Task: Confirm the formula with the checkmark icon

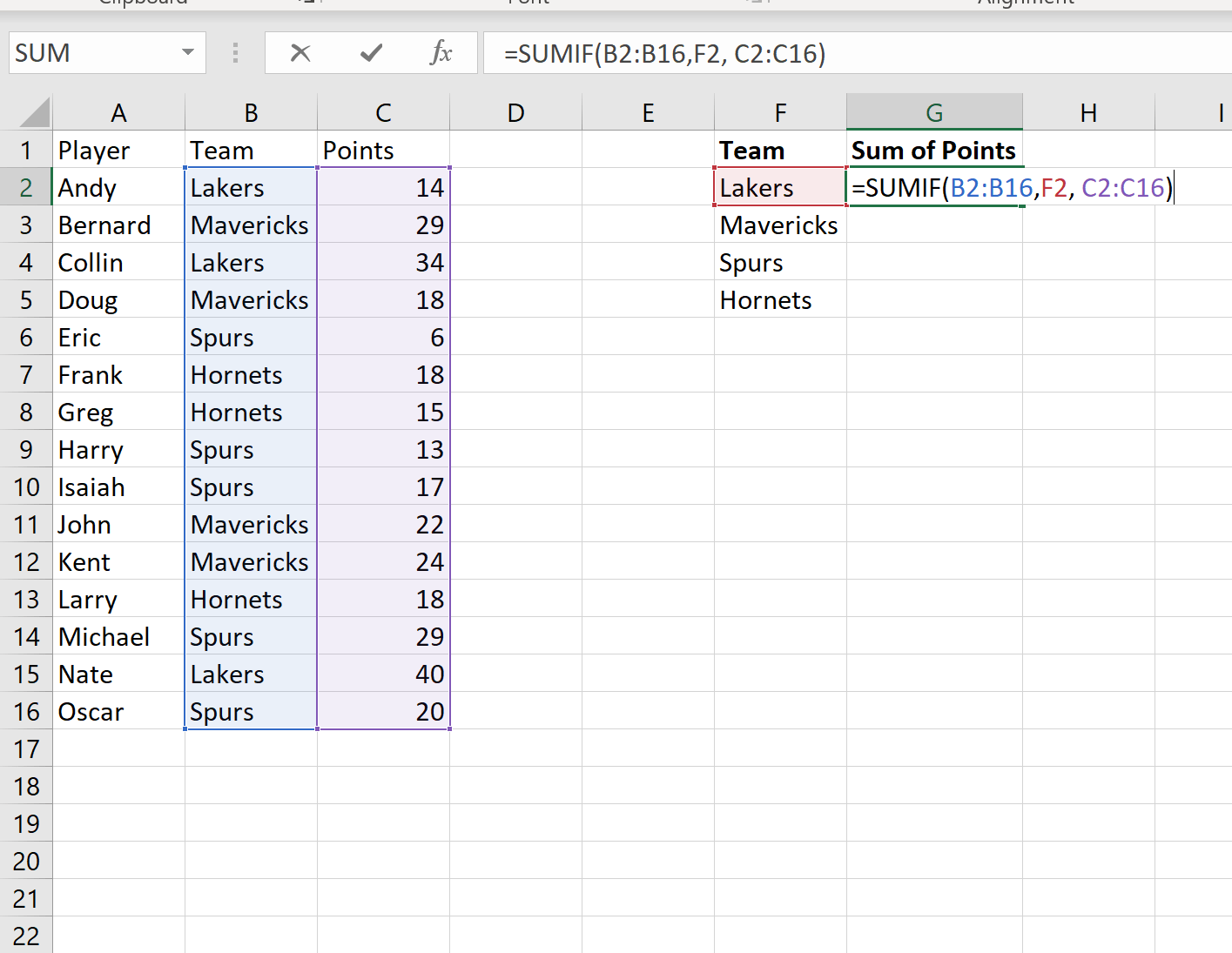Action: click(x=371, y=53)
